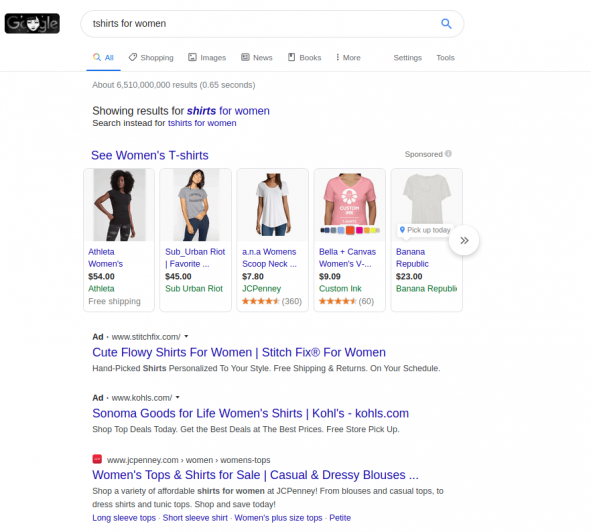Open Cute Flowy Shirts For Women Stitch Fix ad
Image resolution: width=591 pixels, height=532 pixels.
coord(239,352)
